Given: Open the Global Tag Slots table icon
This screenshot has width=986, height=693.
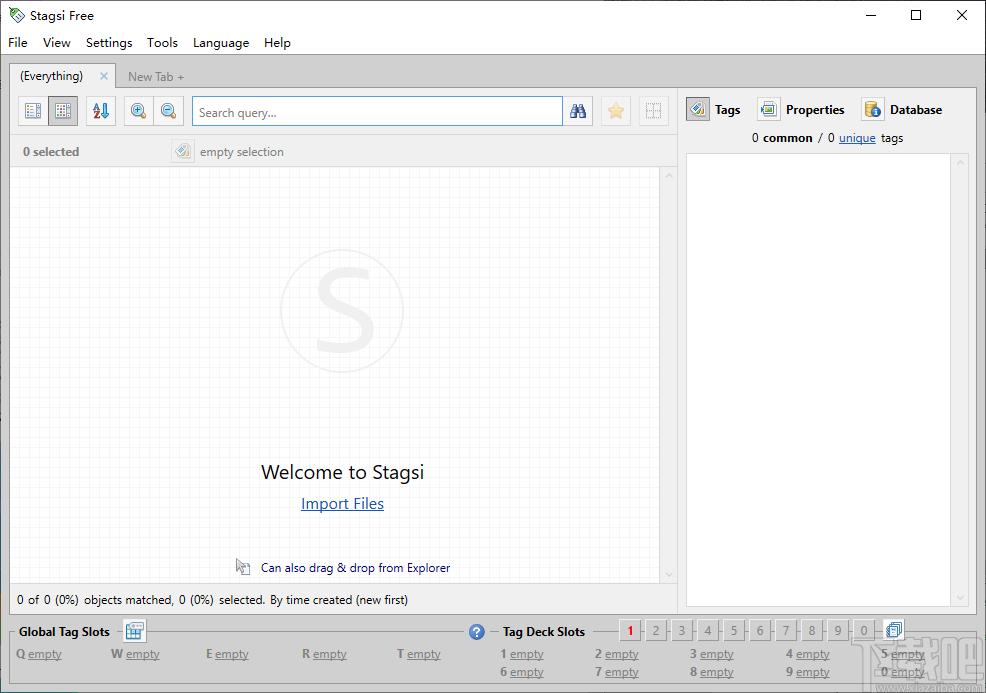Looking at the screenshot, I should pos(135,631).
